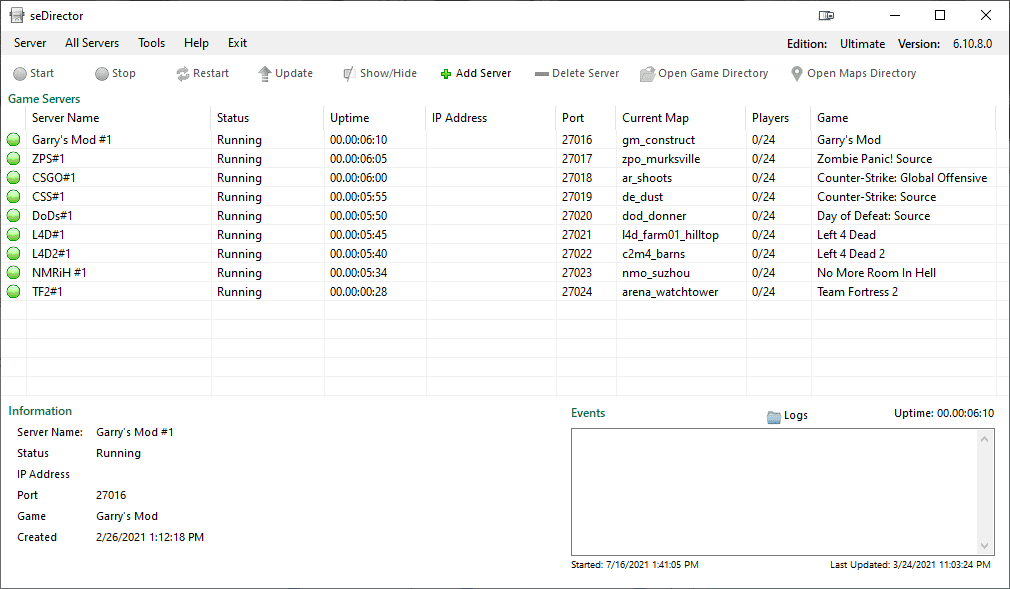Click the Delete Server button label
Viewport: 1010px width, 589px height.
[586, 73]
